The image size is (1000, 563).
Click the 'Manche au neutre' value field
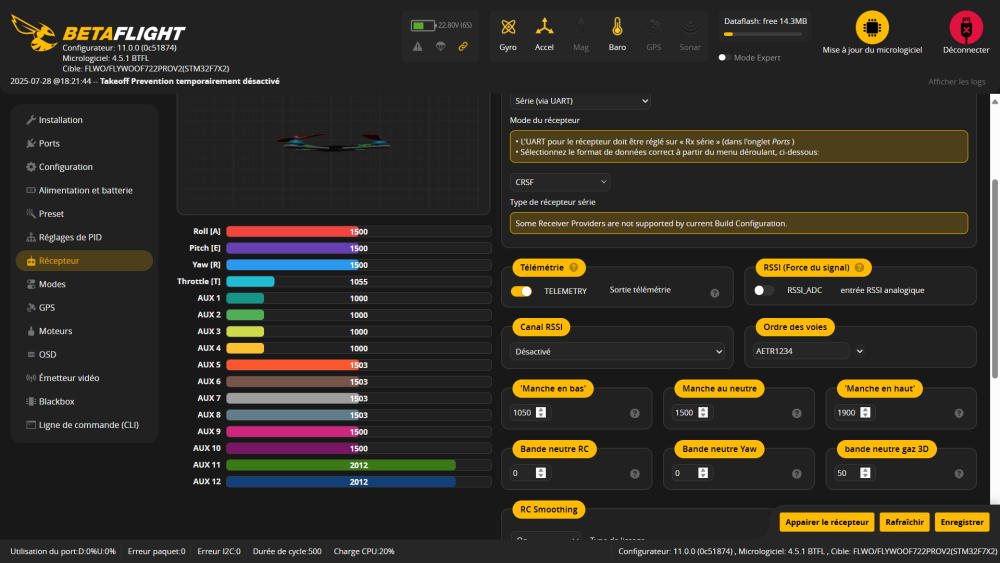click(x=684, y=413)
